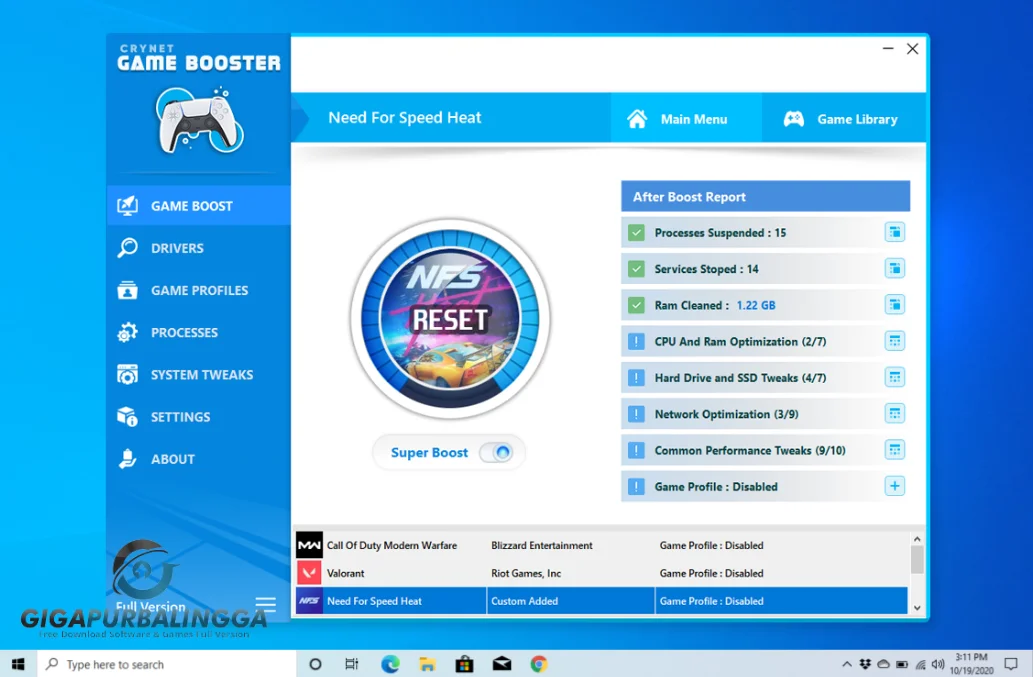Viewport: 1033px width, 677px height.
Task: Click the CPU And Ram Optimization alert icon
Action: tap(636, 341)
